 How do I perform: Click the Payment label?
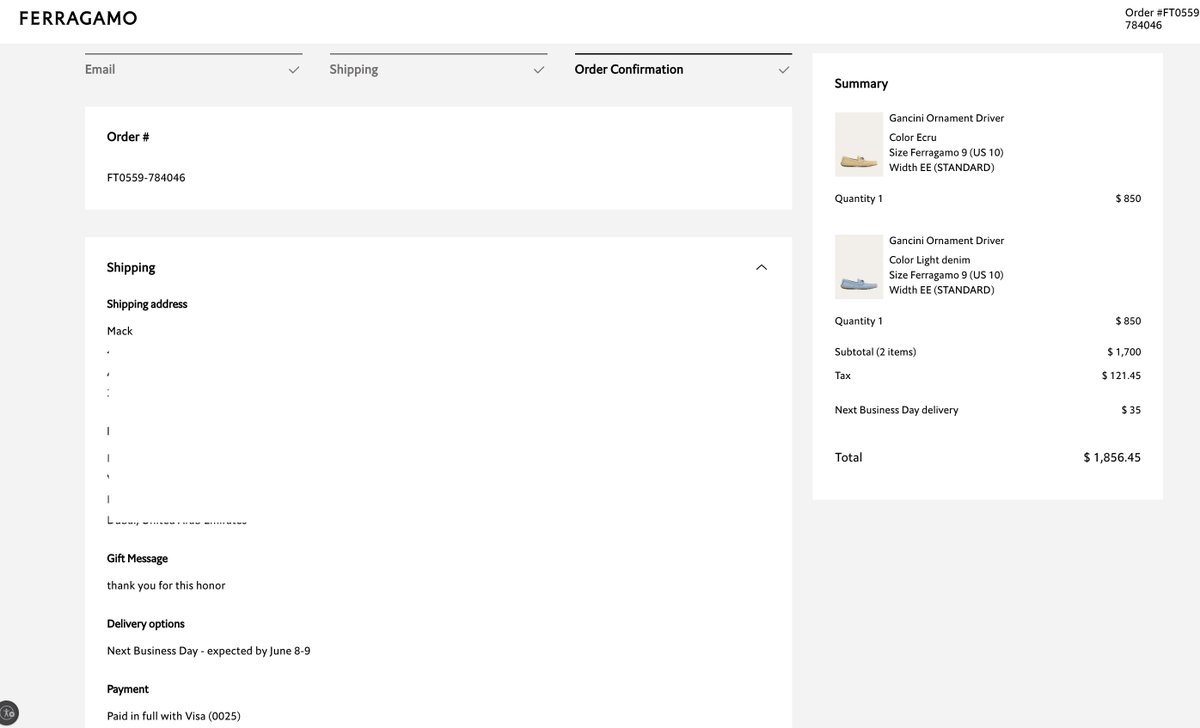pos(128,690)
